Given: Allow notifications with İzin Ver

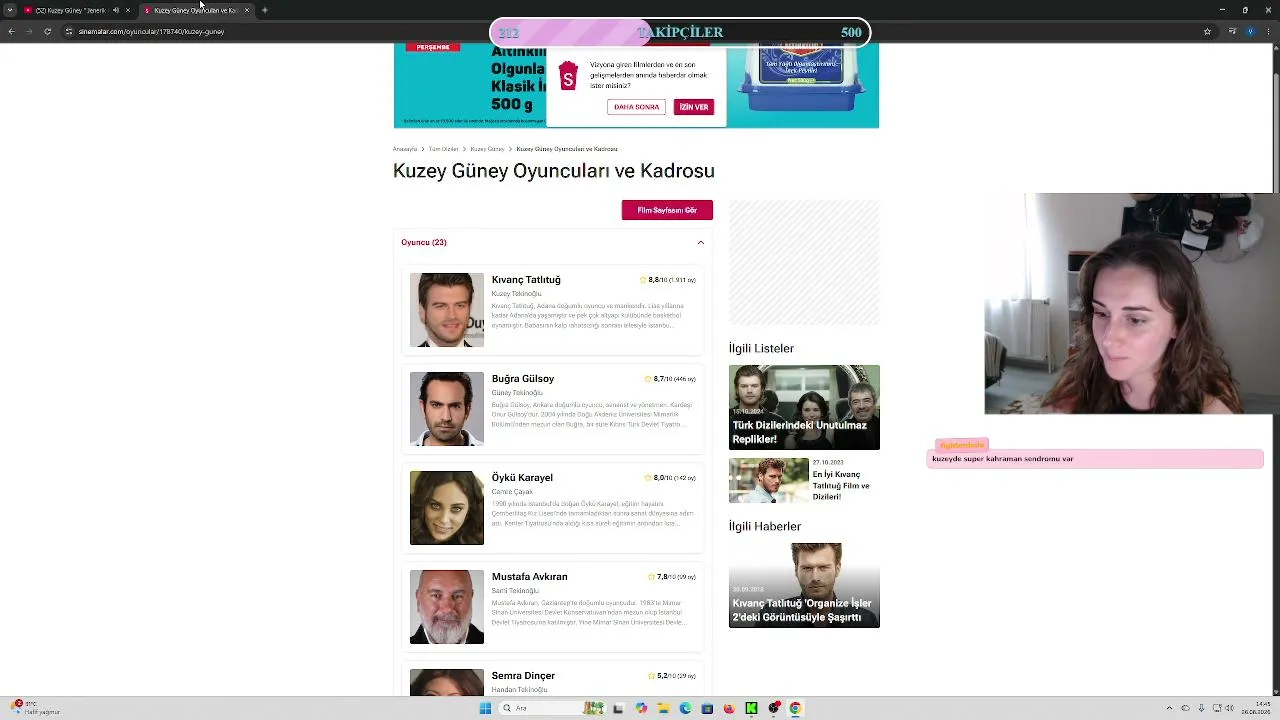Looking at the screenshot, I should click(x=693, y=107).
